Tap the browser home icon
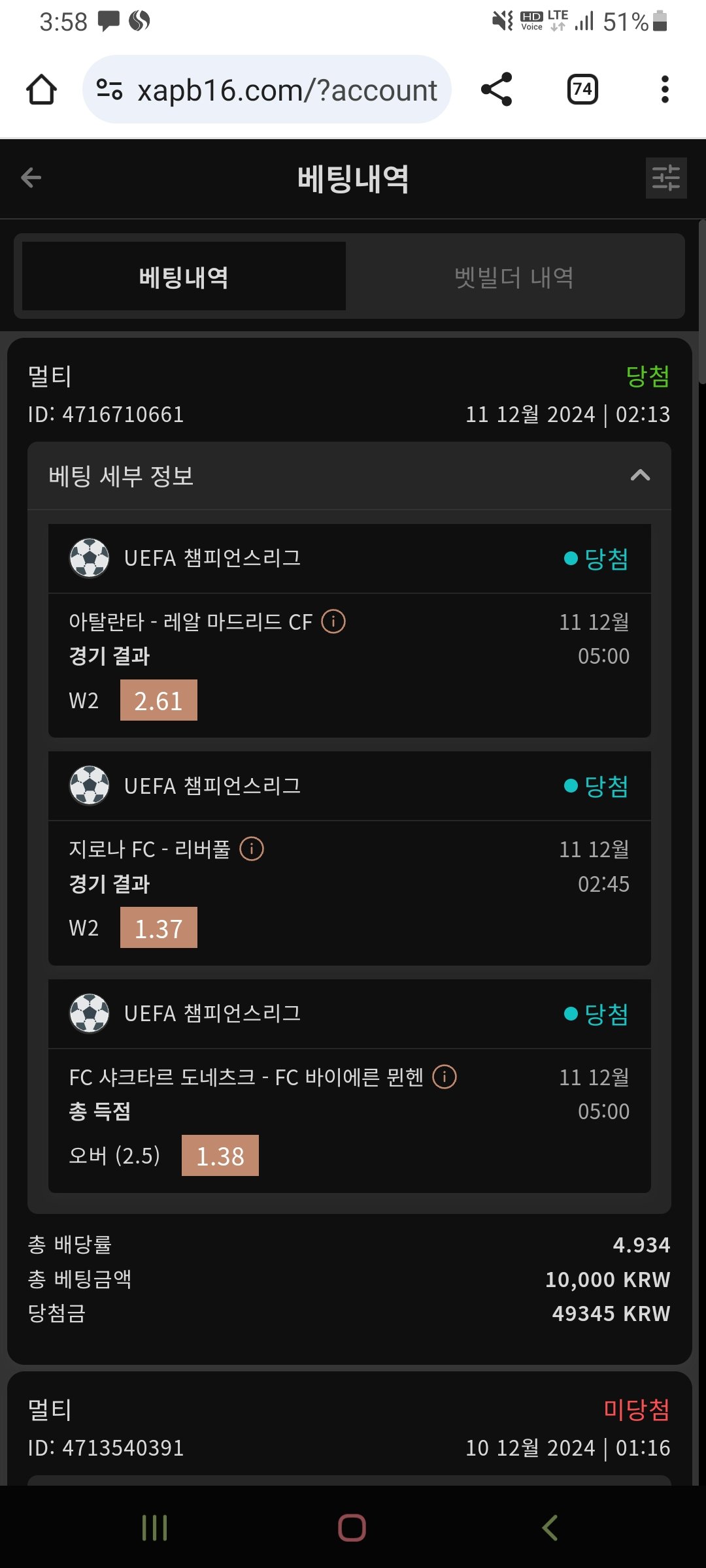Screen dimensions: 706x1568 tap(41, 90)
